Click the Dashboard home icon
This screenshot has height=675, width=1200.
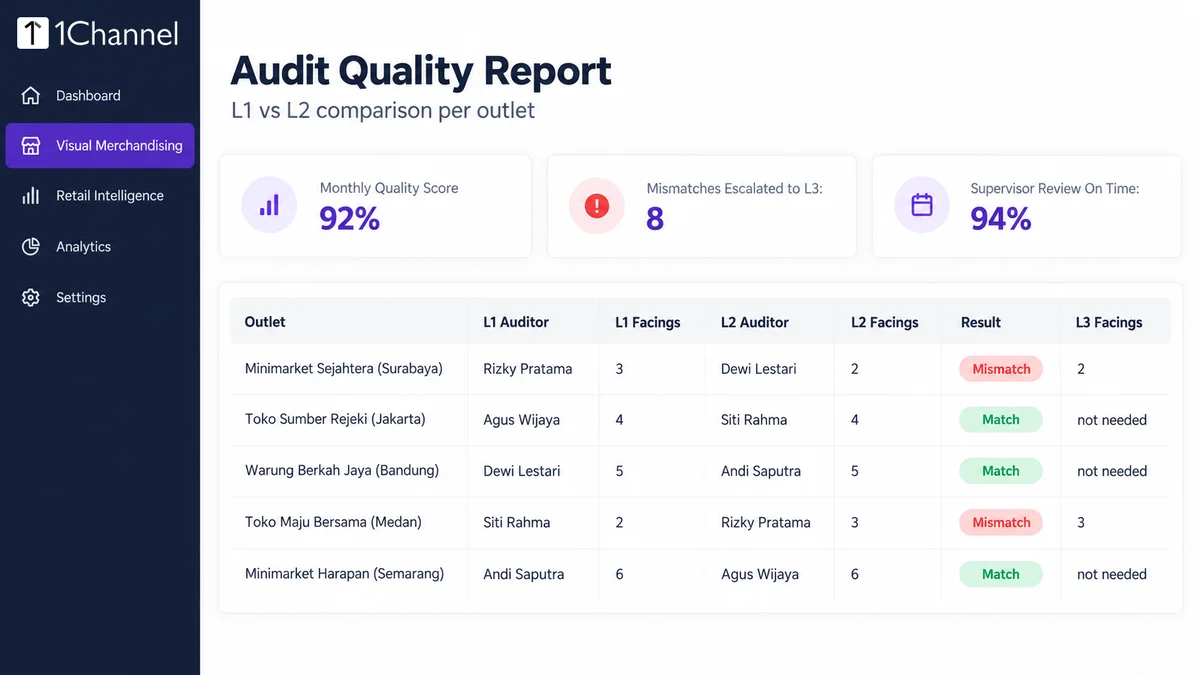pos(31,96)
